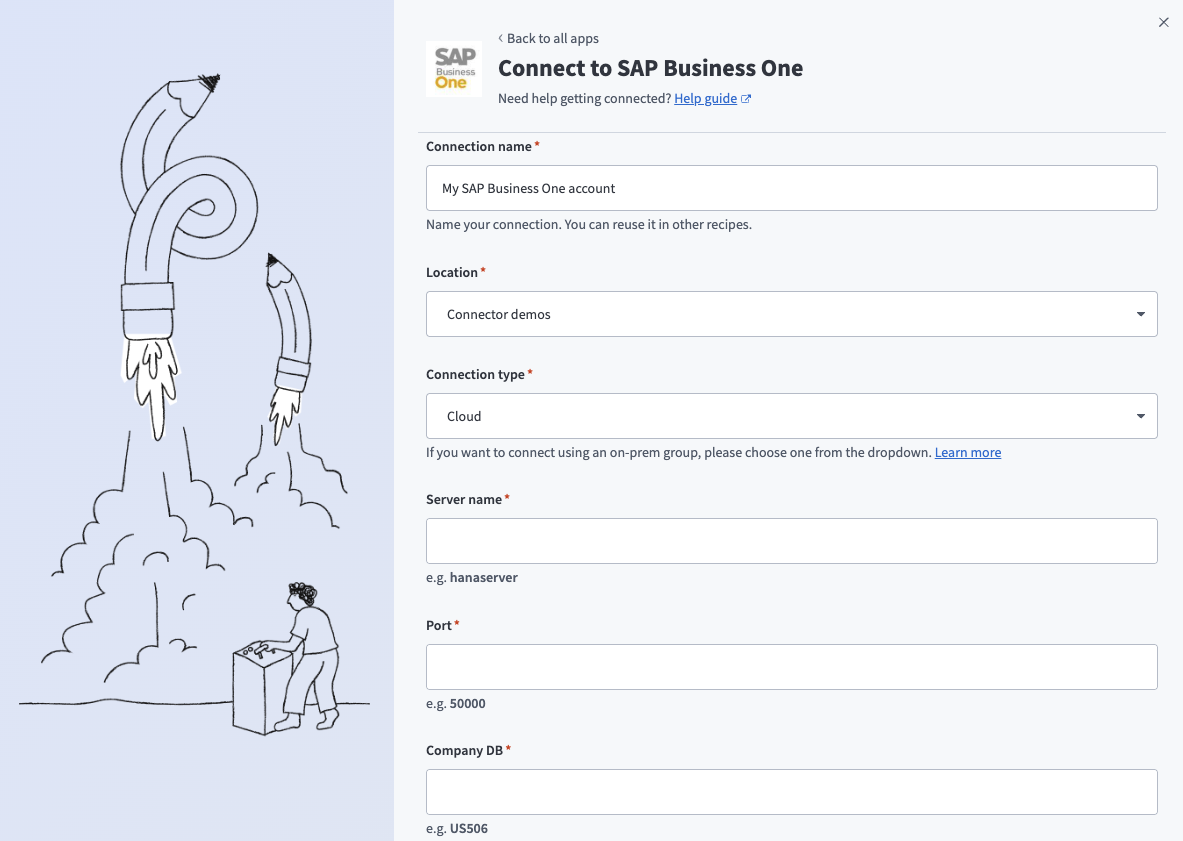Click the external link icon beside Help guide
The image size is (1183, 841).
746,99
